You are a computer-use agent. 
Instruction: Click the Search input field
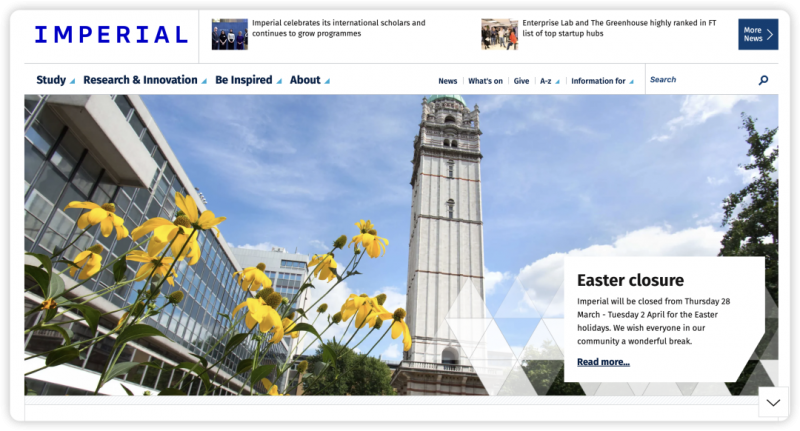(x=702, y=80)
